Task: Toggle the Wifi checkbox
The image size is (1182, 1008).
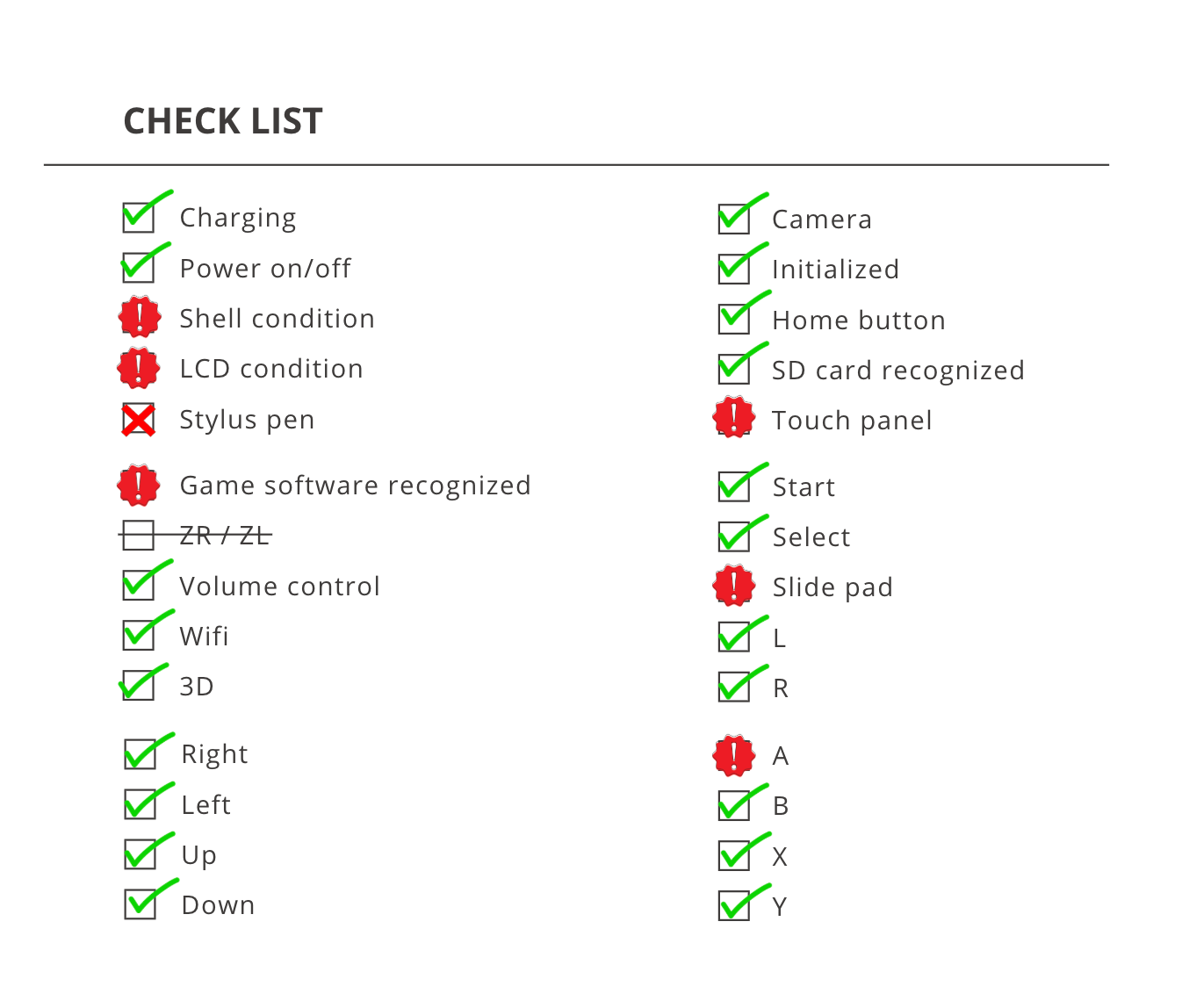Action: 139,635
